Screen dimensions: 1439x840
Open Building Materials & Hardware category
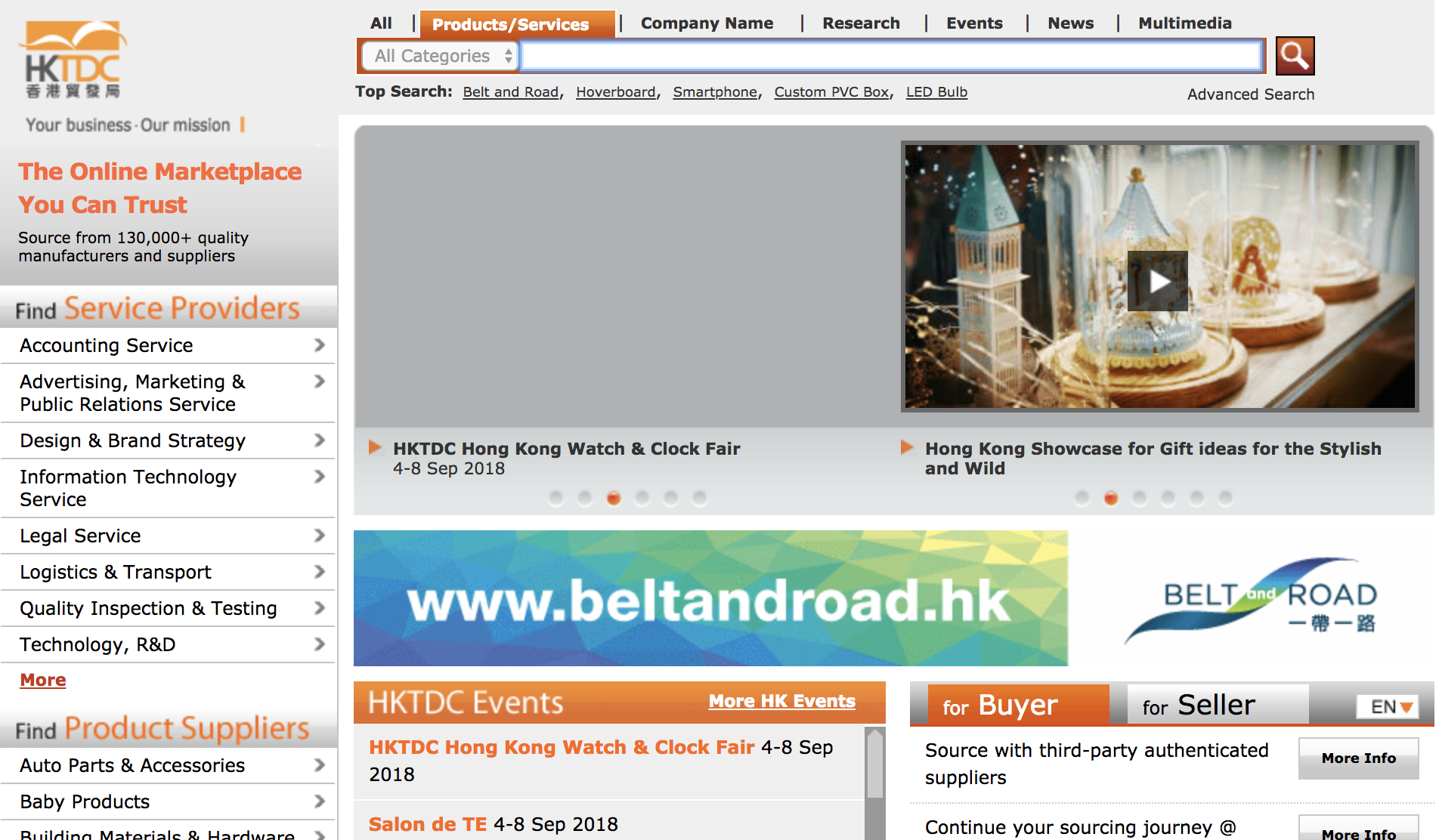pos(168,831)
